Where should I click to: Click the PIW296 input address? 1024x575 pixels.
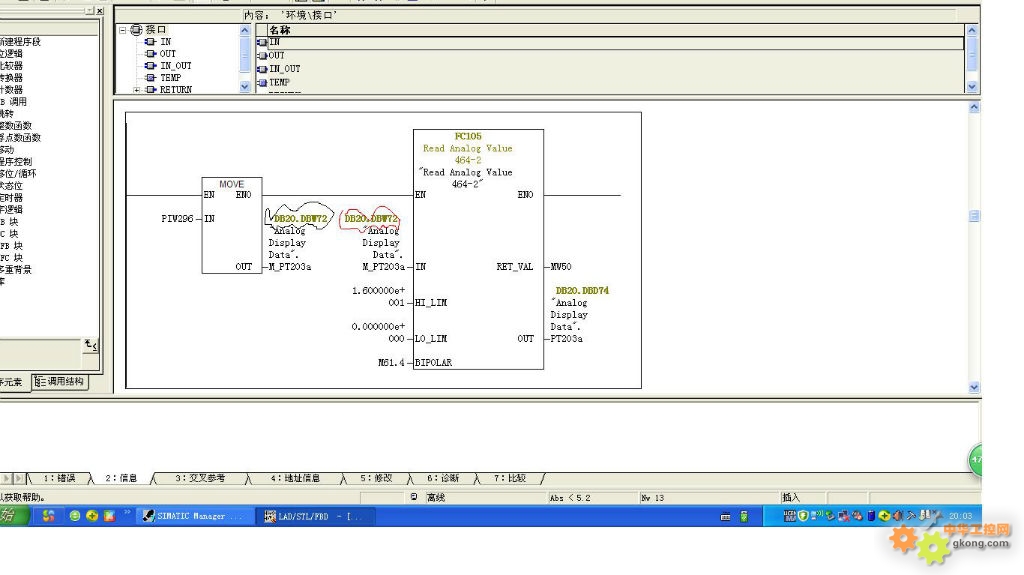[x=177, y=218]
